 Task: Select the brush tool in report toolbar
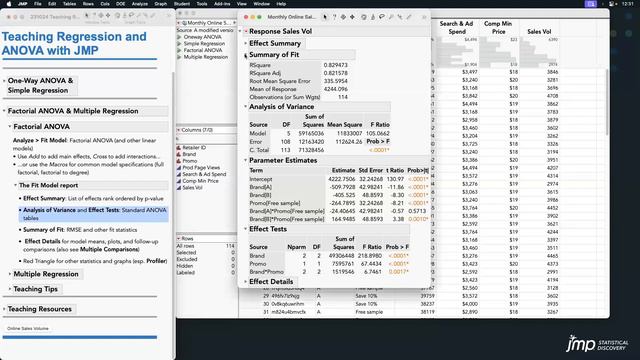[x=373, y=17]
